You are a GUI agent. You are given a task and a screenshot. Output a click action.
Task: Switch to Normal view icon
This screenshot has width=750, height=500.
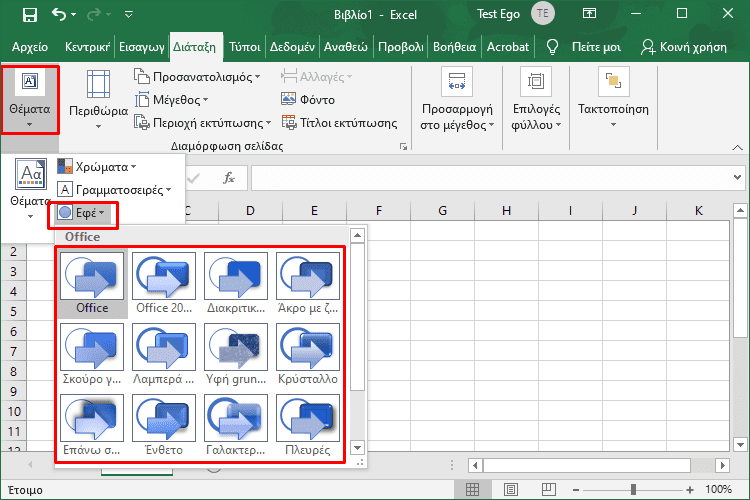tap(472, 489)
